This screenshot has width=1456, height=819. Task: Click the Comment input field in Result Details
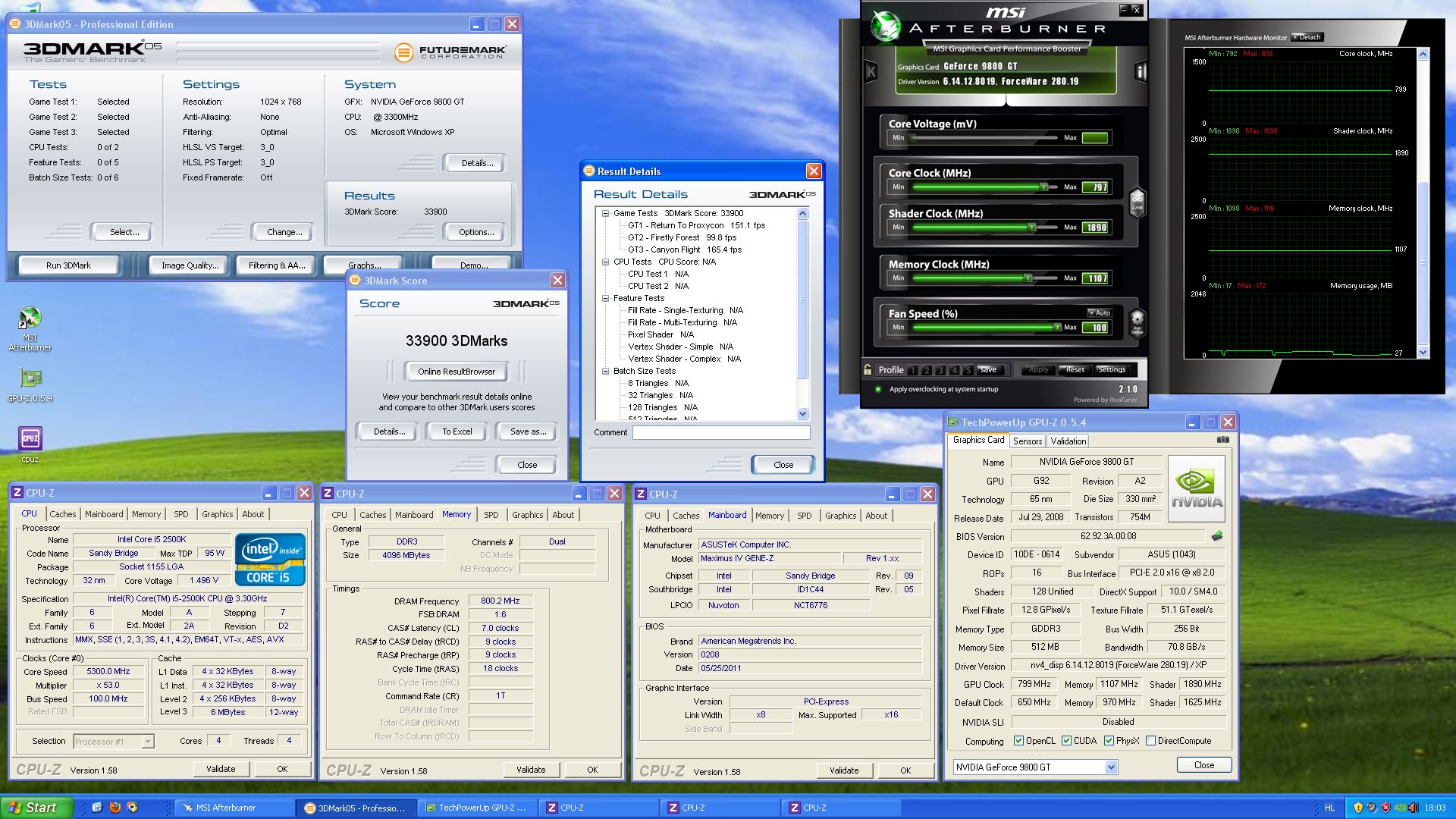pyautogui.click(x=720, y=432)
